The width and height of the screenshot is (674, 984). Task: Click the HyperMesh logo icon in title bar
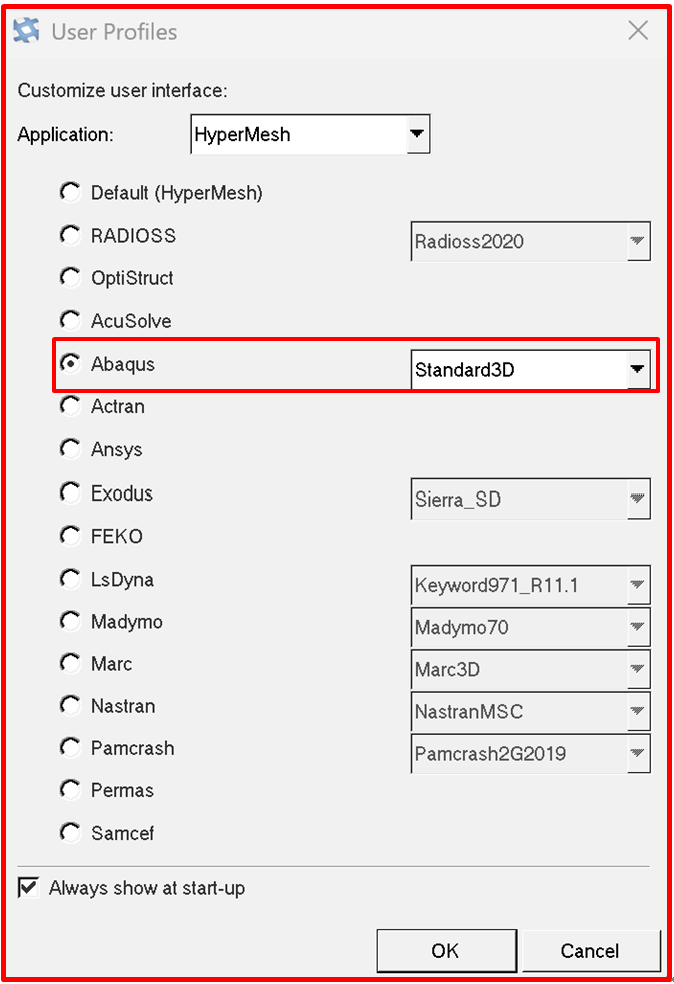[x=26, y=30]
